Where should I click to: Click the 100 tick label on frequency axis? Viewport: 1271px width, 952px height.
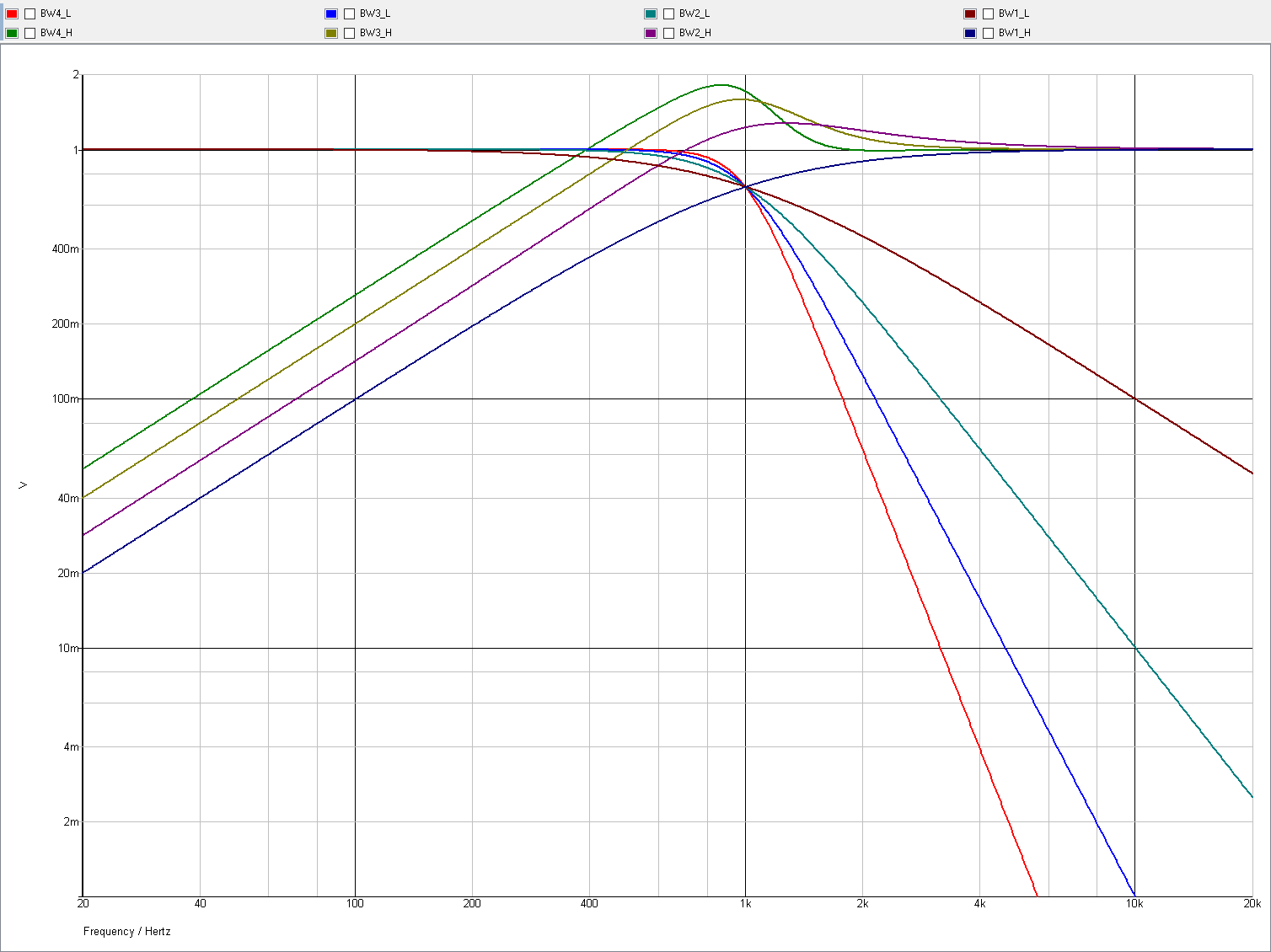click(355, 904)
